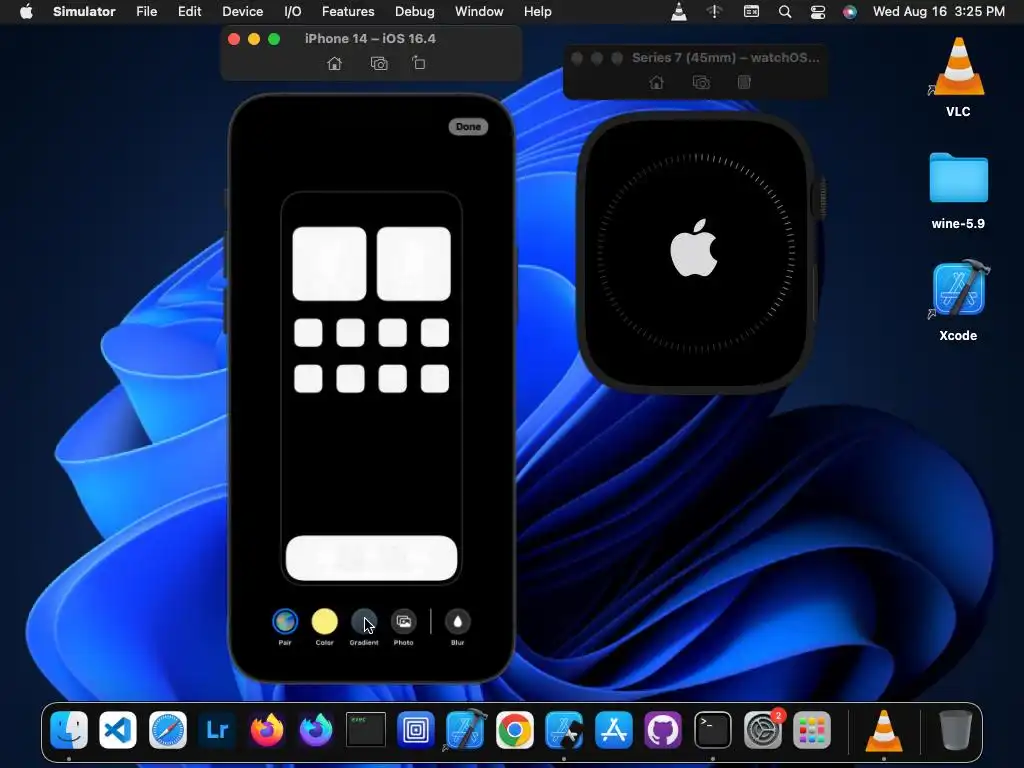This screenshot has height=768, width=1024.
Task: Open the File menu
Action: point(146,12)
